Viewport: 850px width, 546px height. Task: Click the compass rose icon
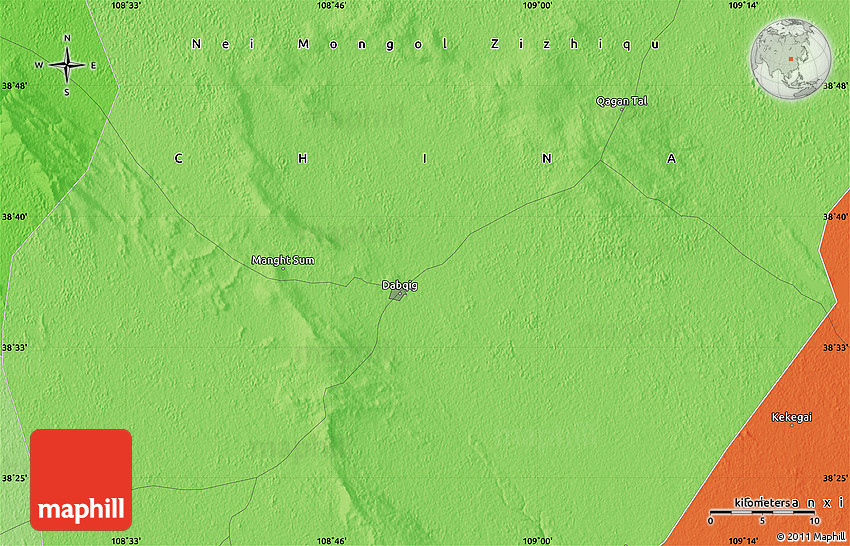[x=67, y=65]
